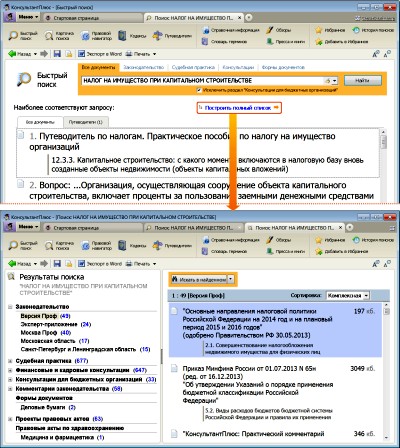Open Быстрый поиск tool in top window toolbar
Image resolution: width=400 pixels, height=448 pixels.
(23, 35)
